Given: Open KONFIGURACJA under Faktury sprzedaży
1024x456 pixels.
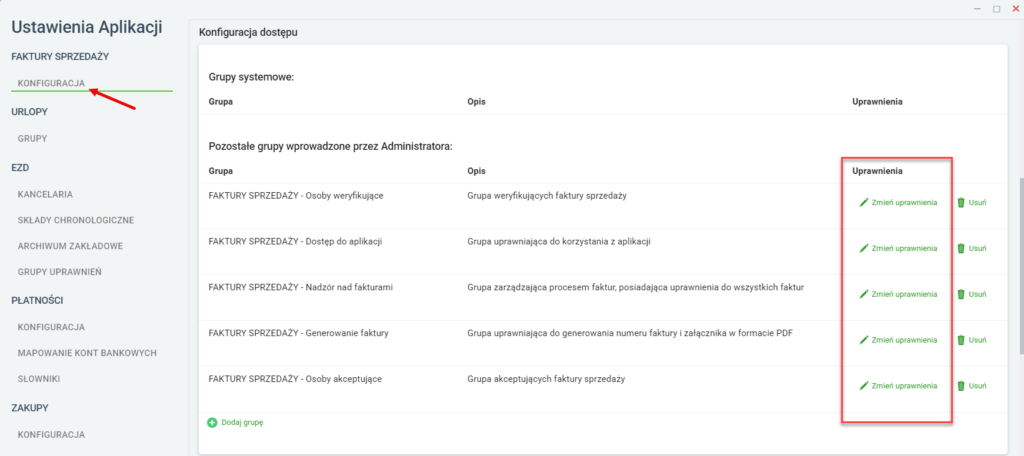Looking at the screenshot, I should tap(52, 83).
